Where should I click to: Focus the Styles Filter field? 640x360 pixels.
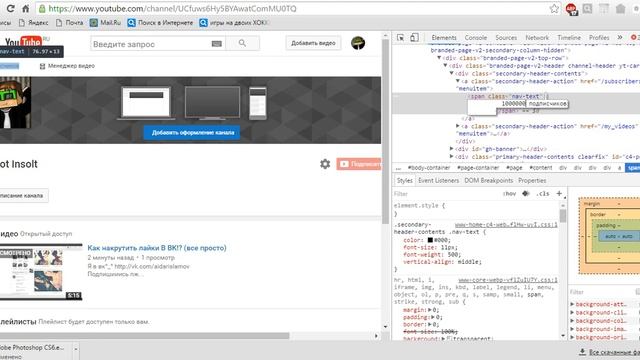click(447, 193)
